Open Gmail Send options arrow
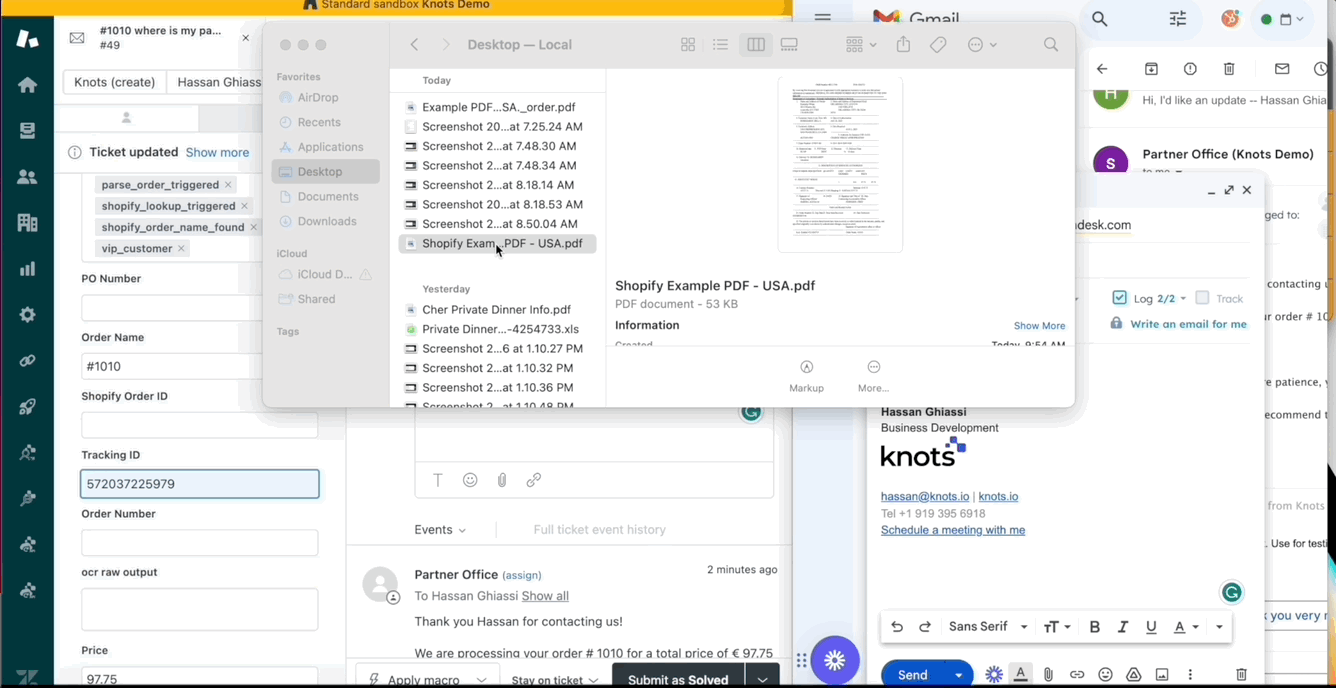The image size is (1336, 688). click(958, 675)
